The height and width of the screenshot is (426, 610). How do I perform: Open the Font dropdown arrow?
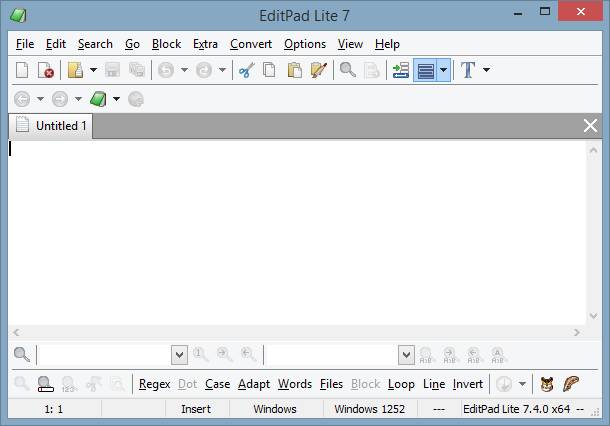pos(486,70)
